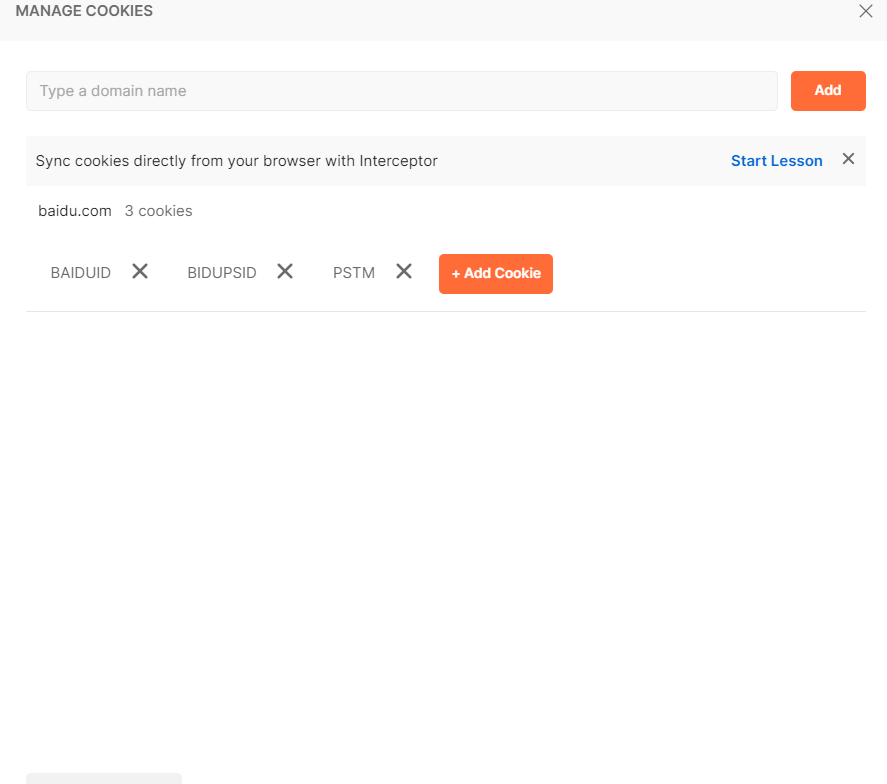Viewport: 887px width, 784px height.
Task: Delete the BAIDUID cookie
Action: click(x=140, y=272)
